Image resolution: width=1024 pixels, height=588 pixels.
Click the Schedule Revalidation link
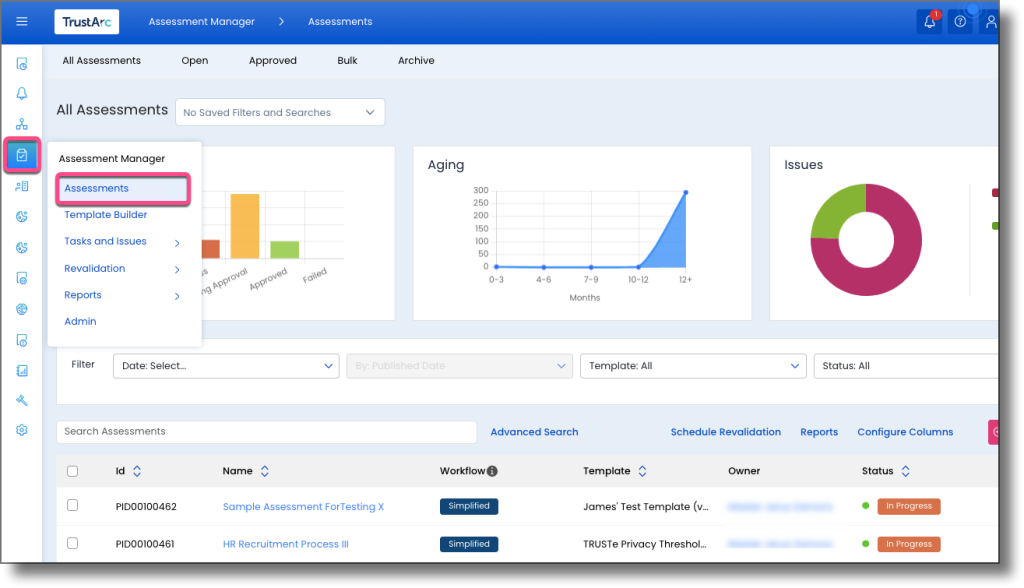click(x=726, y=432)
